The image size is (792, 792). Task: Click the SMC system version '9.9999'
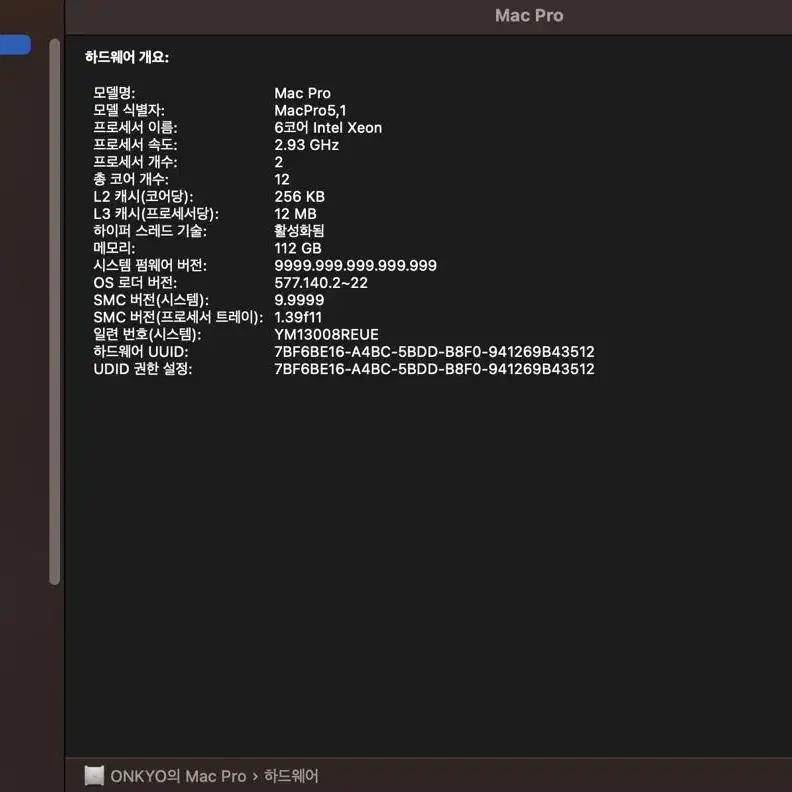[299, 300]
